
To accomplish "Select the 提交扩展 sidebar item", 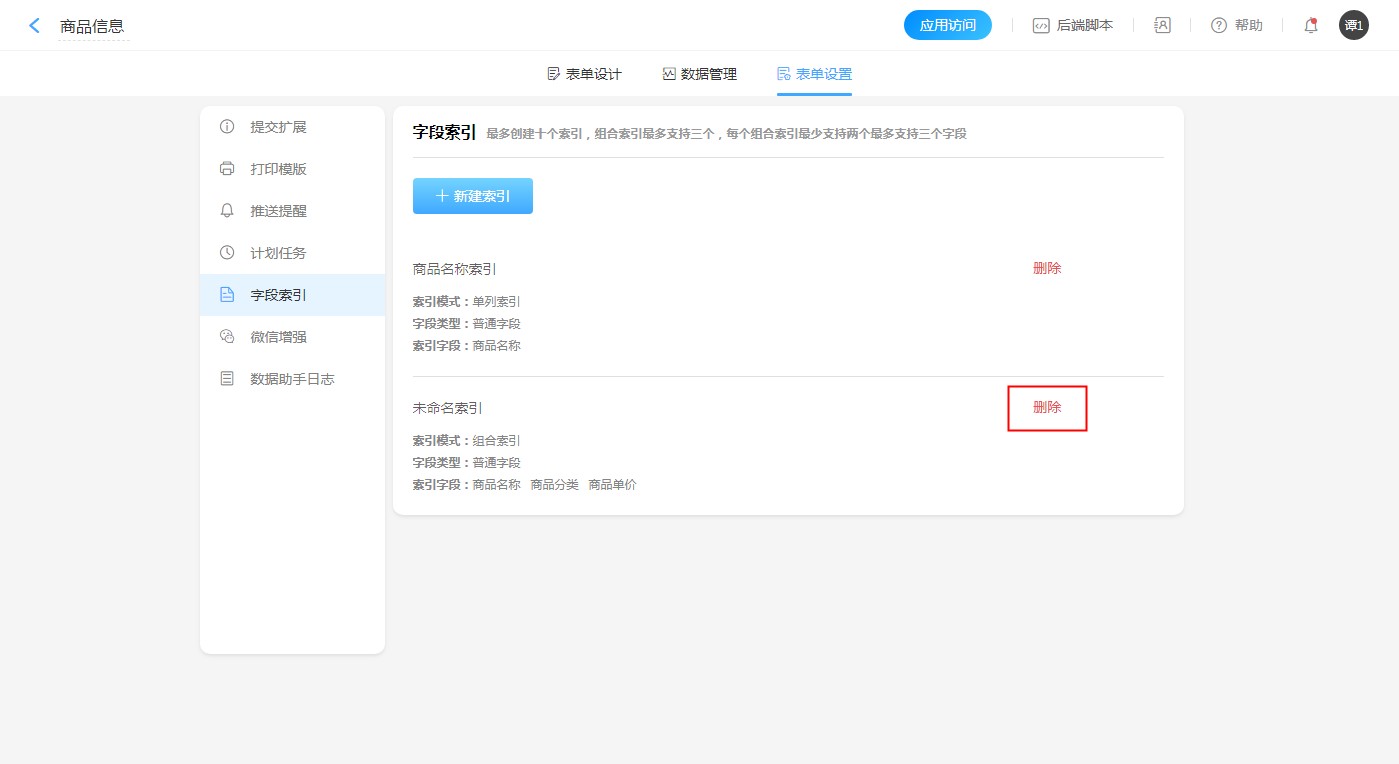I will [278, 127].
